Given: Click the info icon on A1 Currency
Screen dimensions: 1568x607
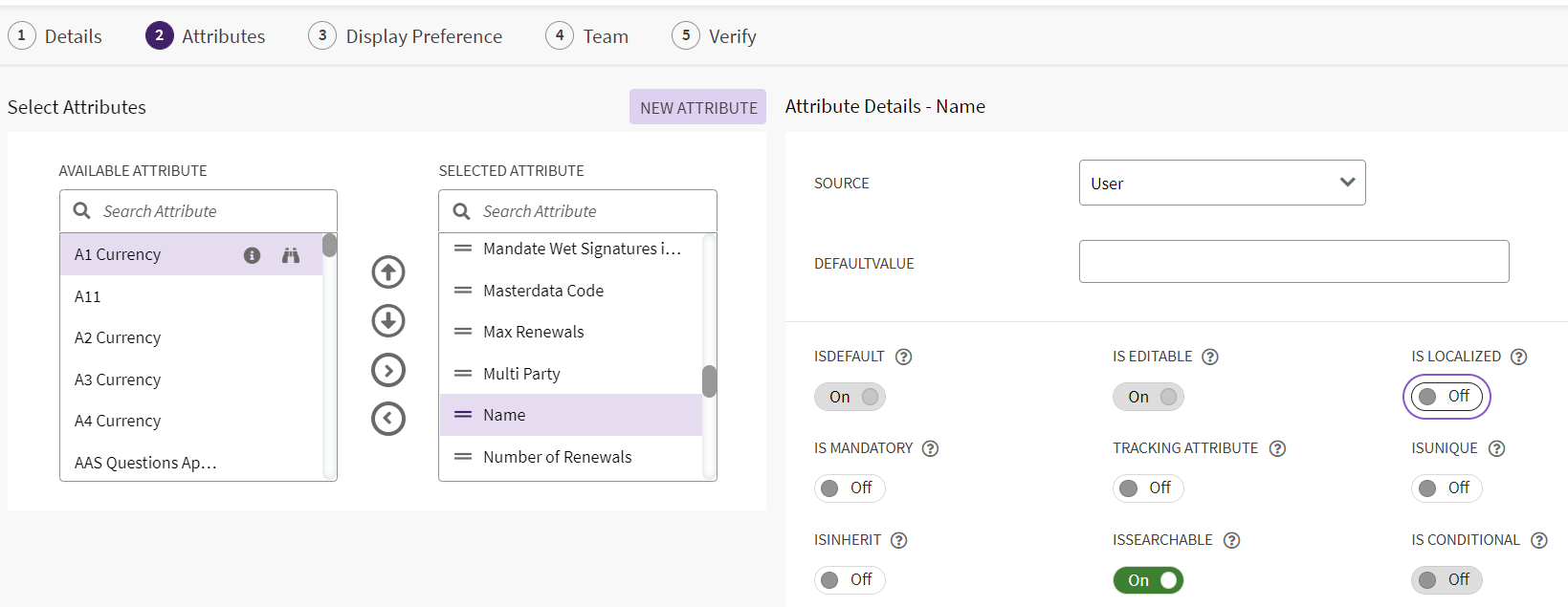Looking at the screenshot, I should tap(252, 255).
